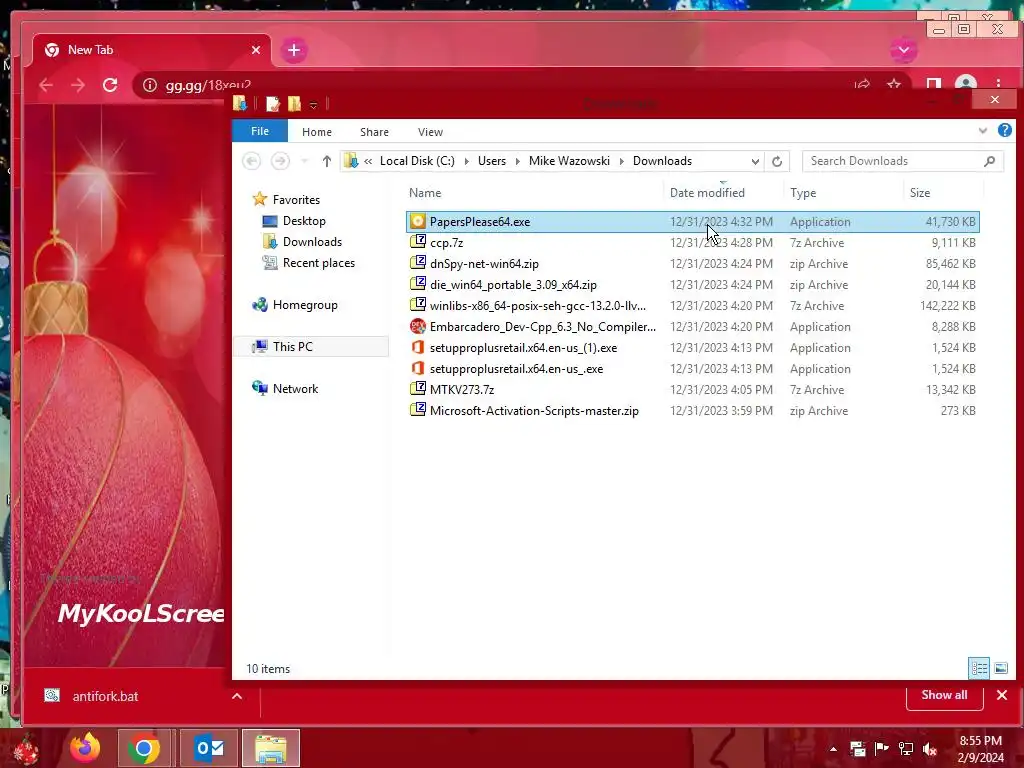Open the Share ribbon tab
This screenshot has height=768, width=1024.
click(x=374, y=132)
